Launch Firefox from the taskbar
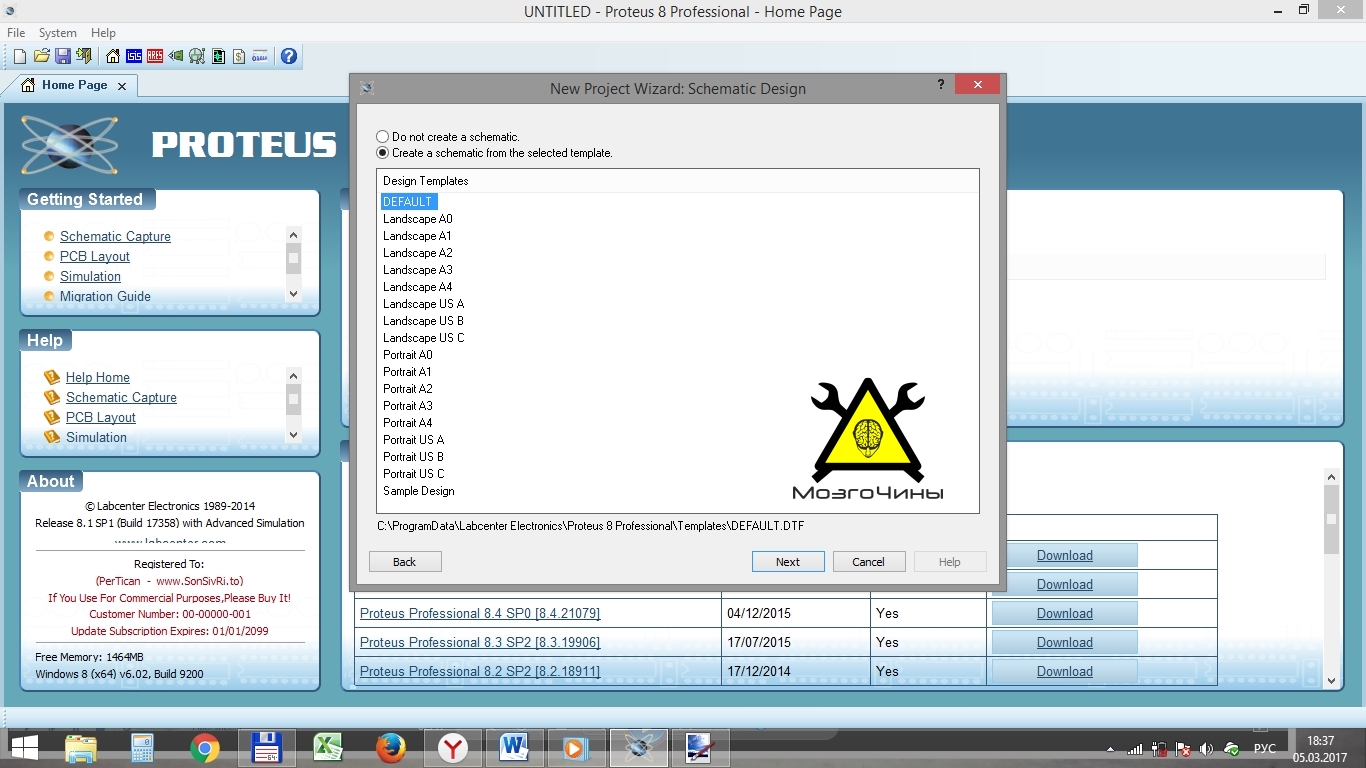 pyautogui.click(x=391, y=747)
